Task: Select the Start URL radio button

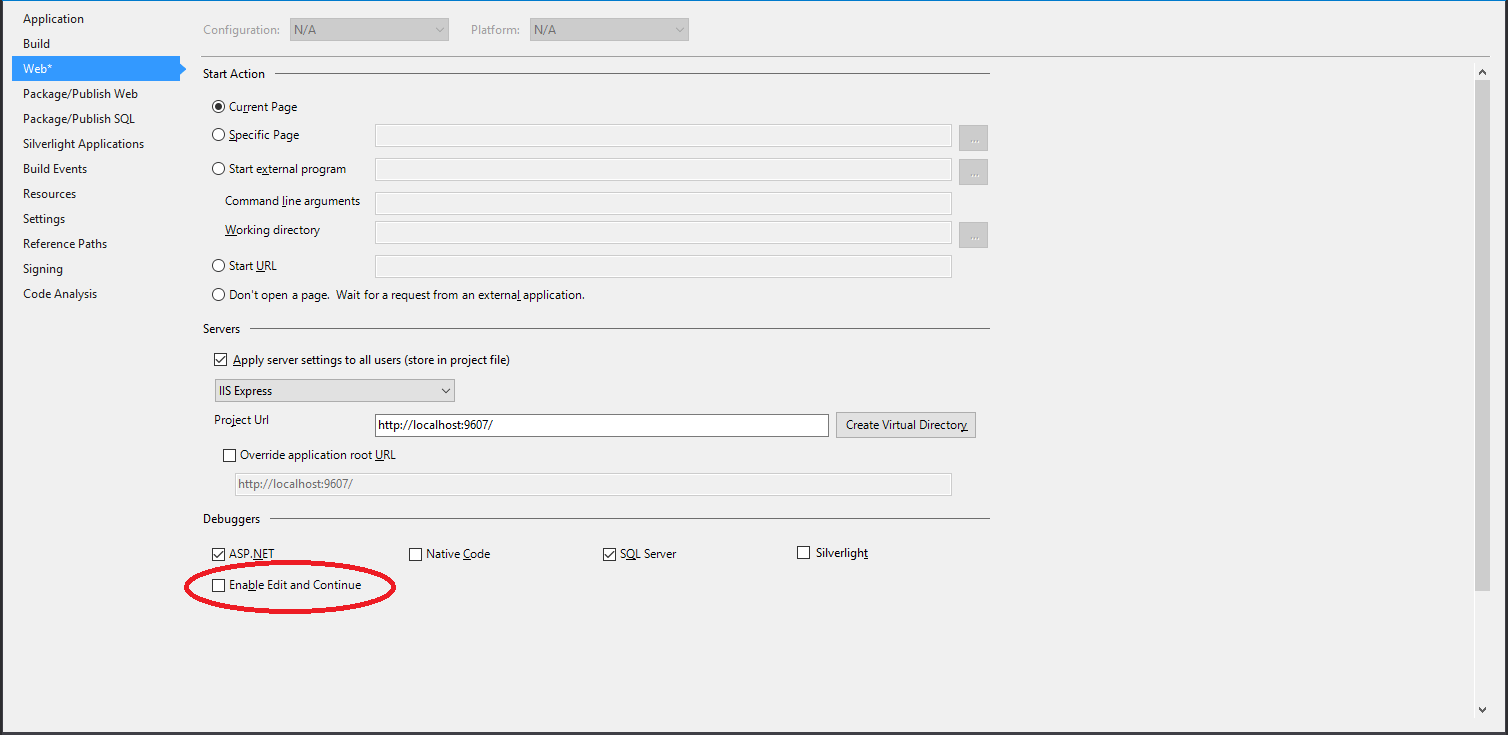Action: click(x=219, y=266)
